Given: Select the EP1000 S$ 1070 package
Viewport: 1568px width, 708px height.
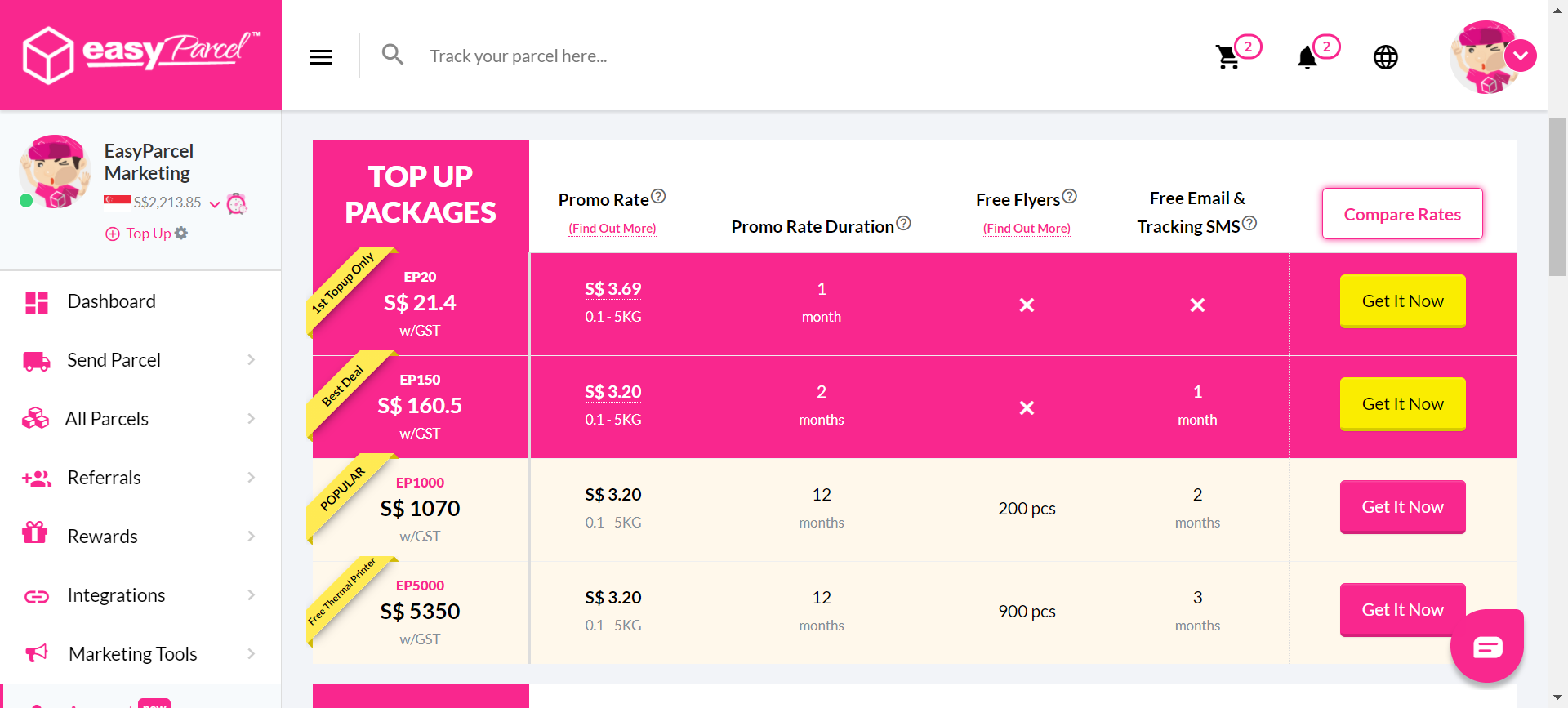Looking at the screenshot, I should 420,509.
